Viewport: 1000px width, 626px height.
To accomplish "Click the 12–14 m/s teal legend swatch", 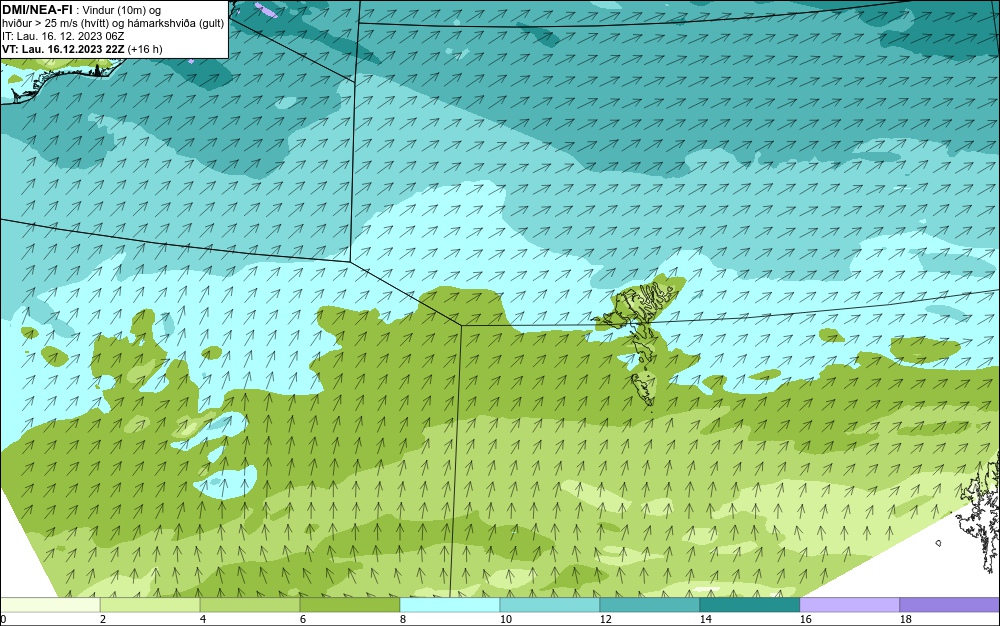I will pyautogui.click(x=649, y=605).
